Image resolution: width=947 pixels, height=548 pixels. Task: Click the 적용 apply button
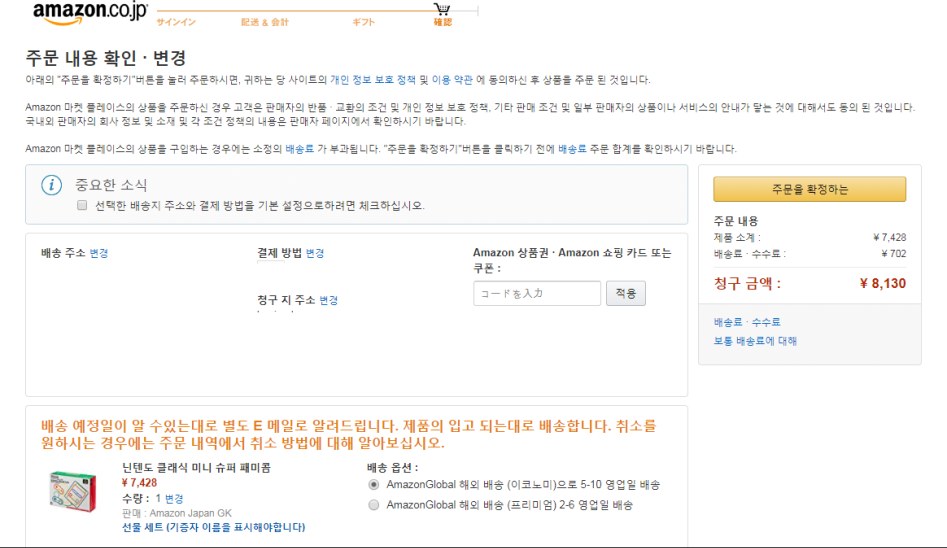point(626,293)
